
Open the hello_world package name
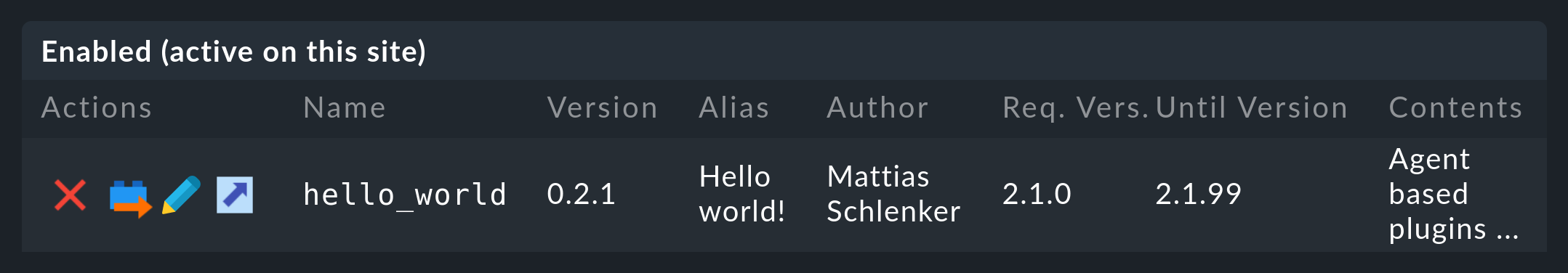(405, 195)
